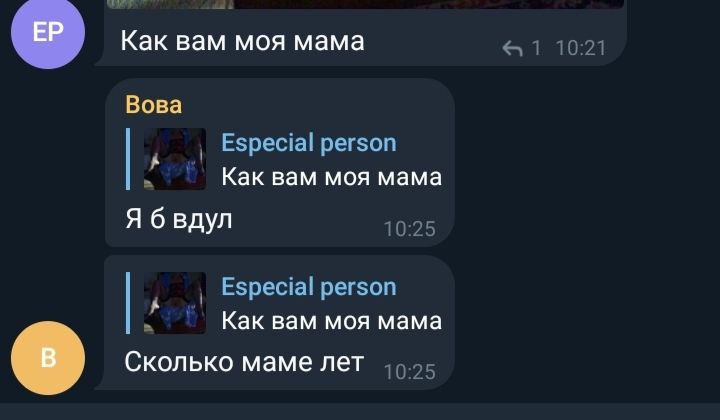Click blue quote bar in the last message

(128, 303)
